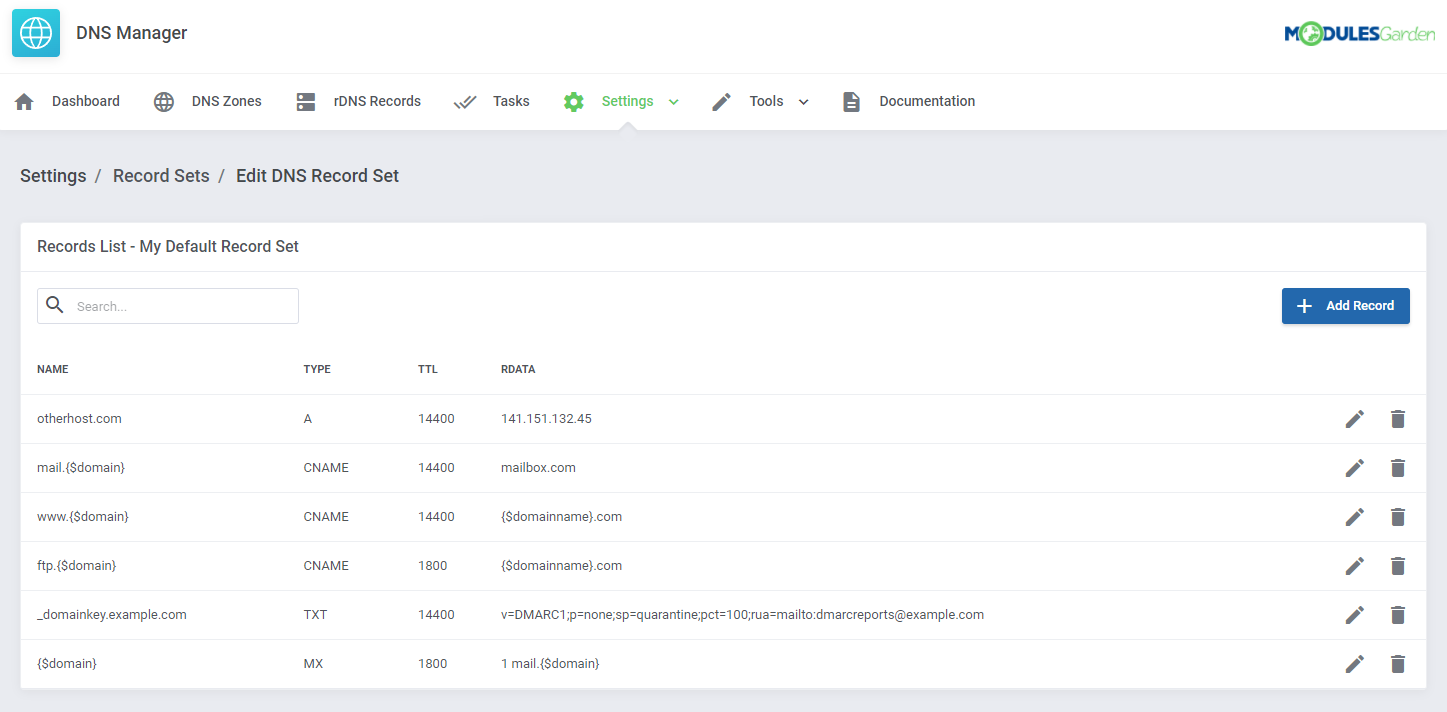Select the Settings gear icon
Viewport: 1447px width, 712px height.
coord(573,101)
